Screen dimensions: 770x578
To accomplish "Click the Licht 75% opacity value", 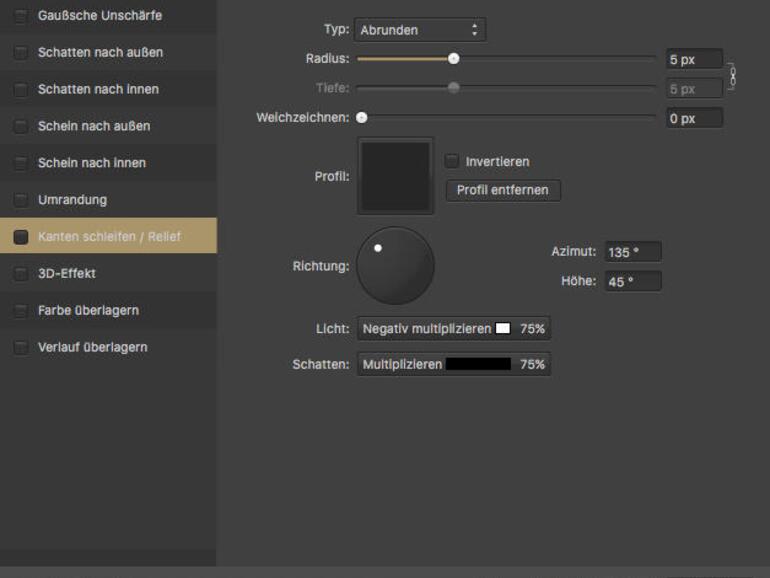I will point(532,329).
